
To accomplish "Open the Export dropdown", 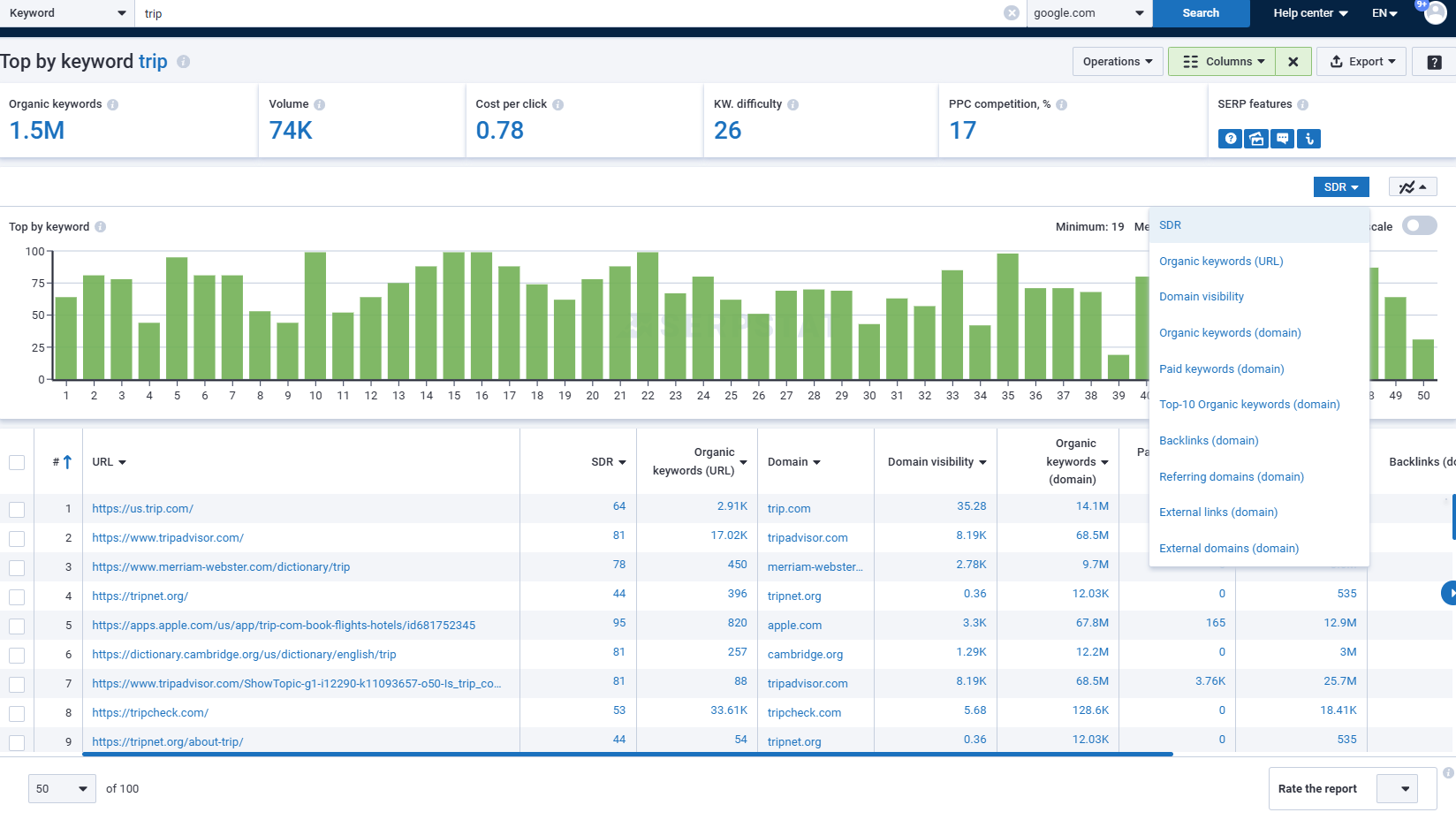I will (x=1361, y=62).
